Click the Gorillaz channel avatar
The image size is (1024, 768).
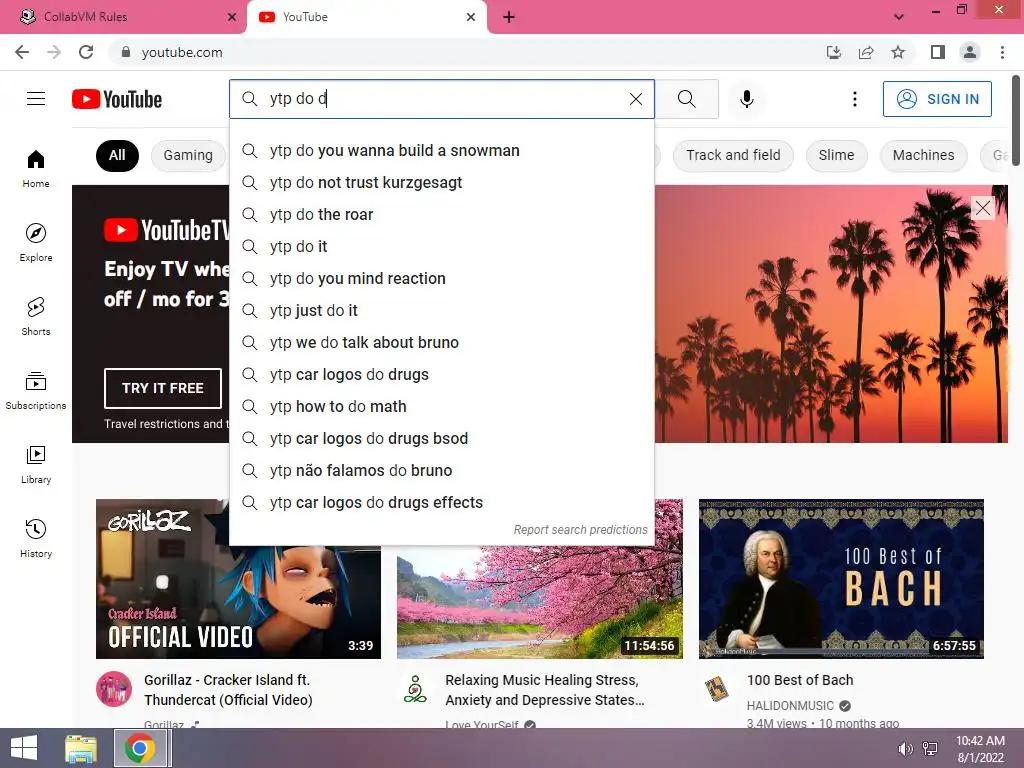114,689
